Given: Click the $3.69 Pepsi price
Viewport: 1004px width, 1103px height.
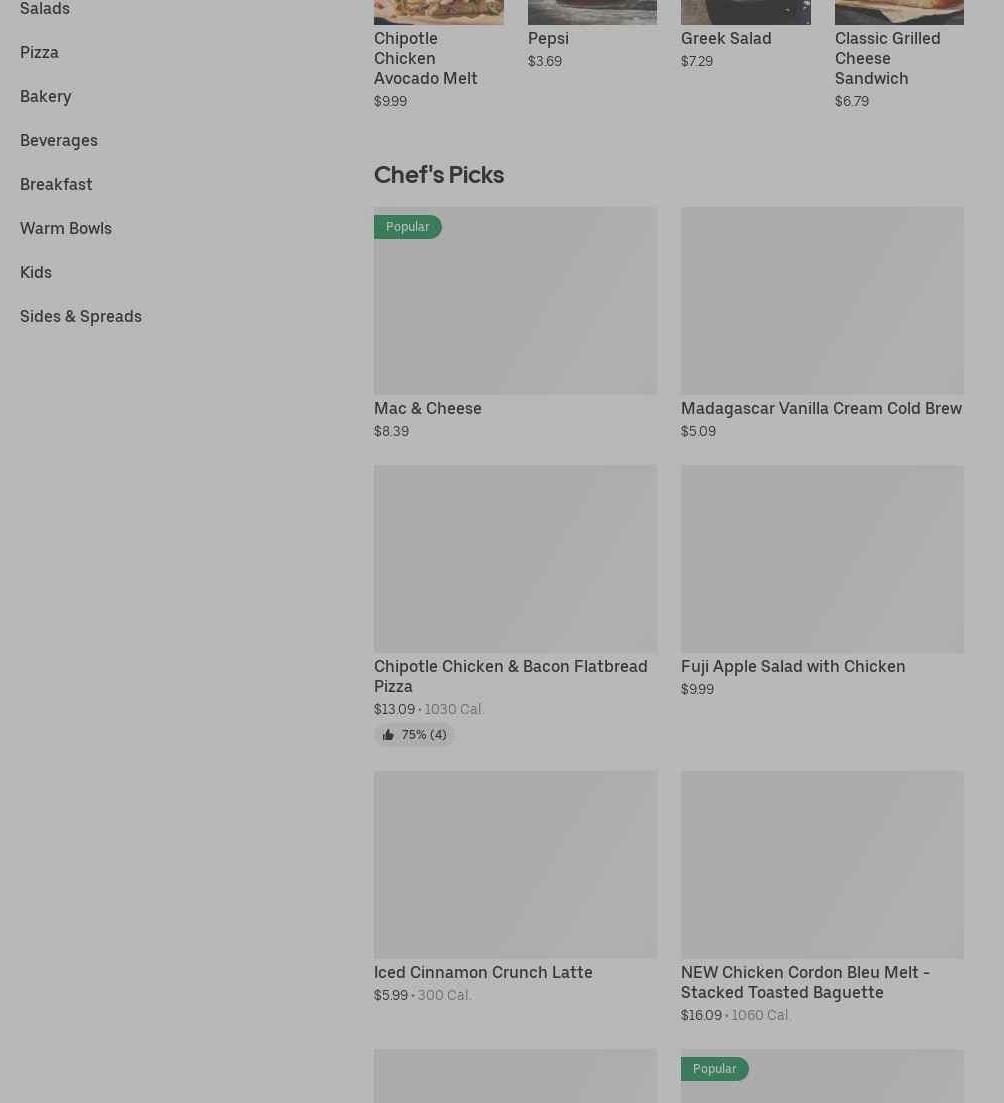Looking at the screenshot, I should (x=545, y=61).
